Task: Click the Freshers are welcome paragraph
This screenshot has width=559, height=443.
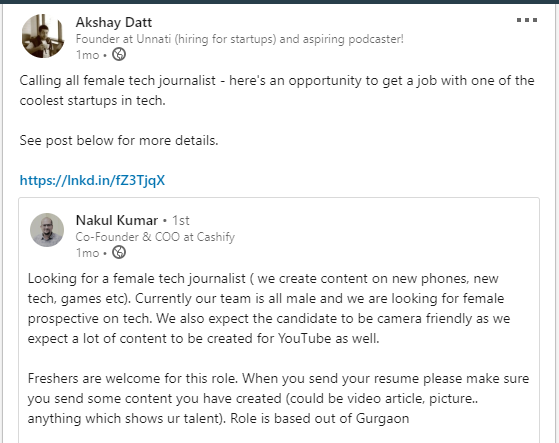Action: tap(278, 398)
